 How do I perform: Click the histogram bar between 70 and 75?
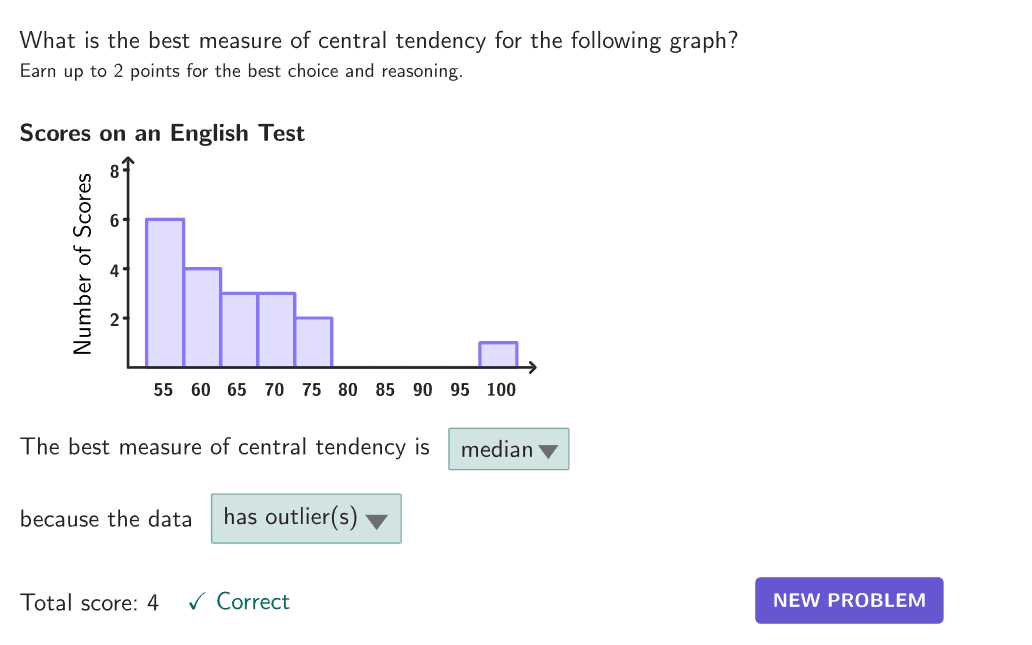click(276, 330)
